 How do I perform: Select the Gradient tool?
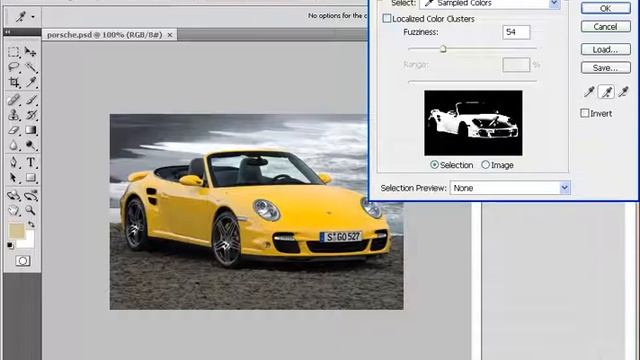pos(31,130)
